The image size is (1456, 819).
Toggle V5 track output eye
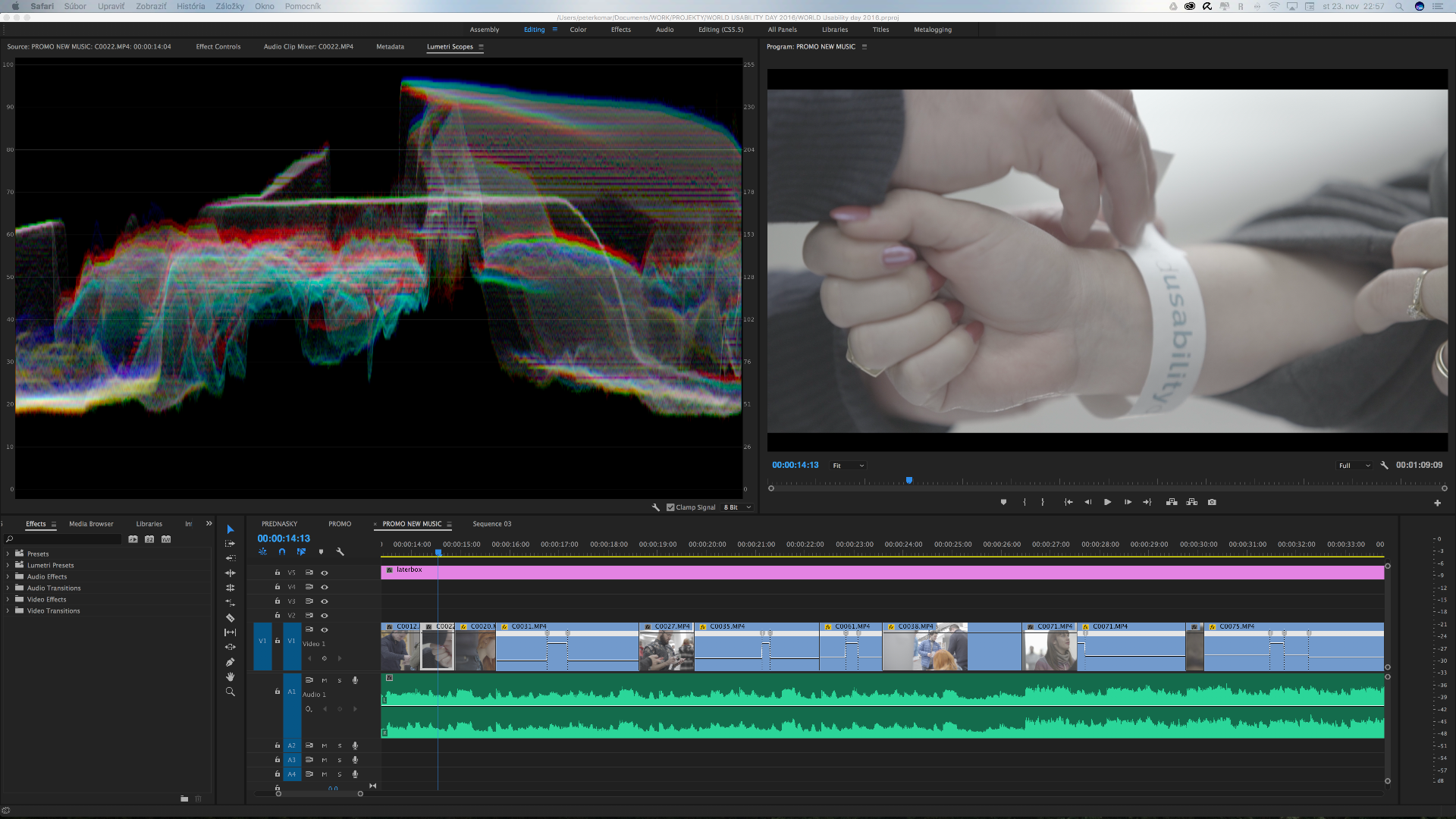click(325, 573)
